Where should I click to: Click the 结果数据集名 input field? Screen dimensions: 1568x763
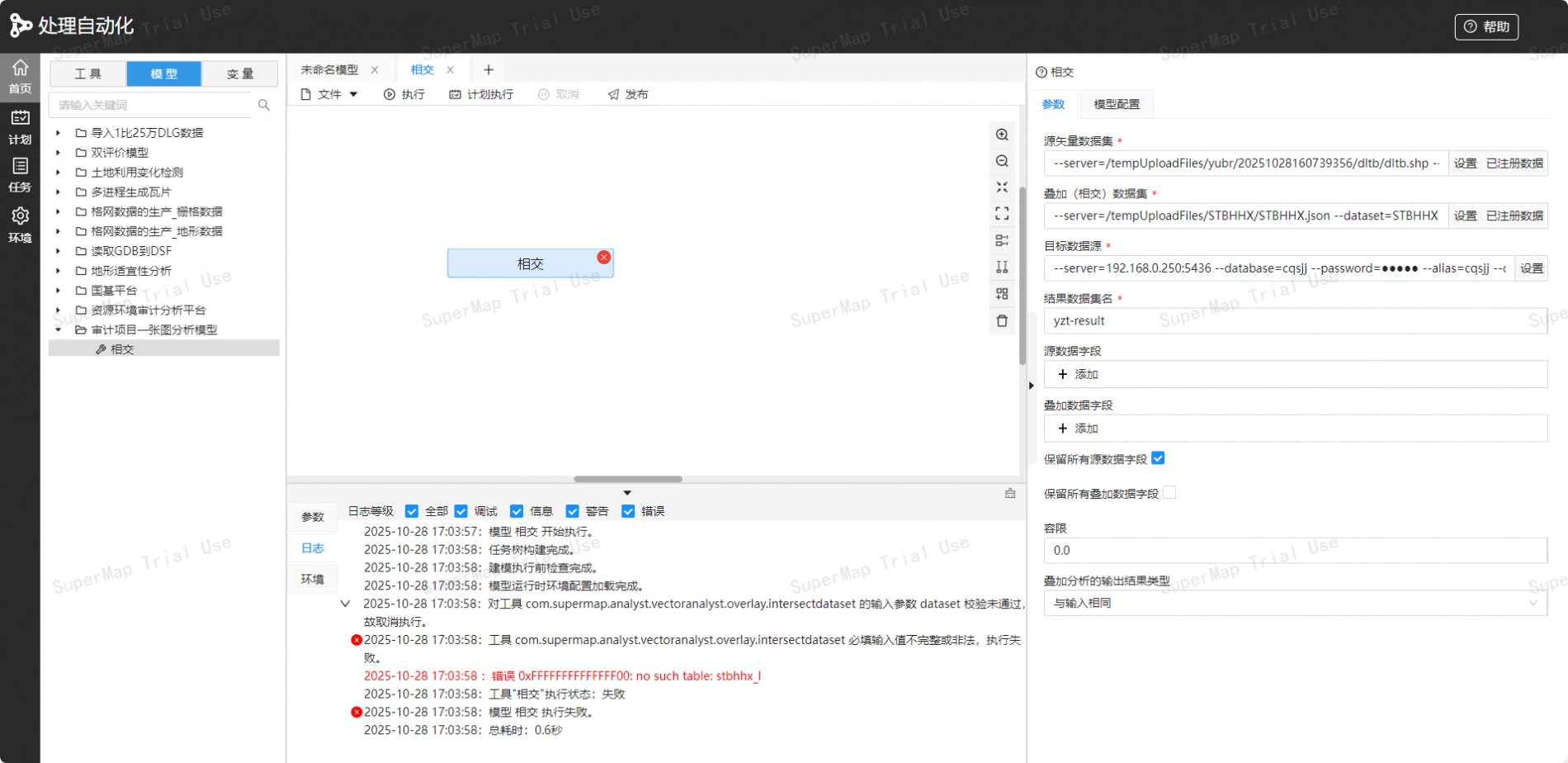click(x=1294, y=320)
